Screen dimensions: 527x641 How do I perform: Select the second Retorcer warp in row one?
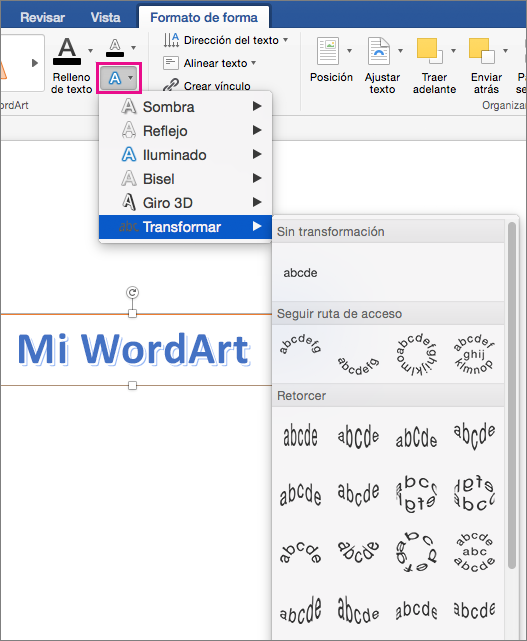pyautogui.click(x=358, y=436)
